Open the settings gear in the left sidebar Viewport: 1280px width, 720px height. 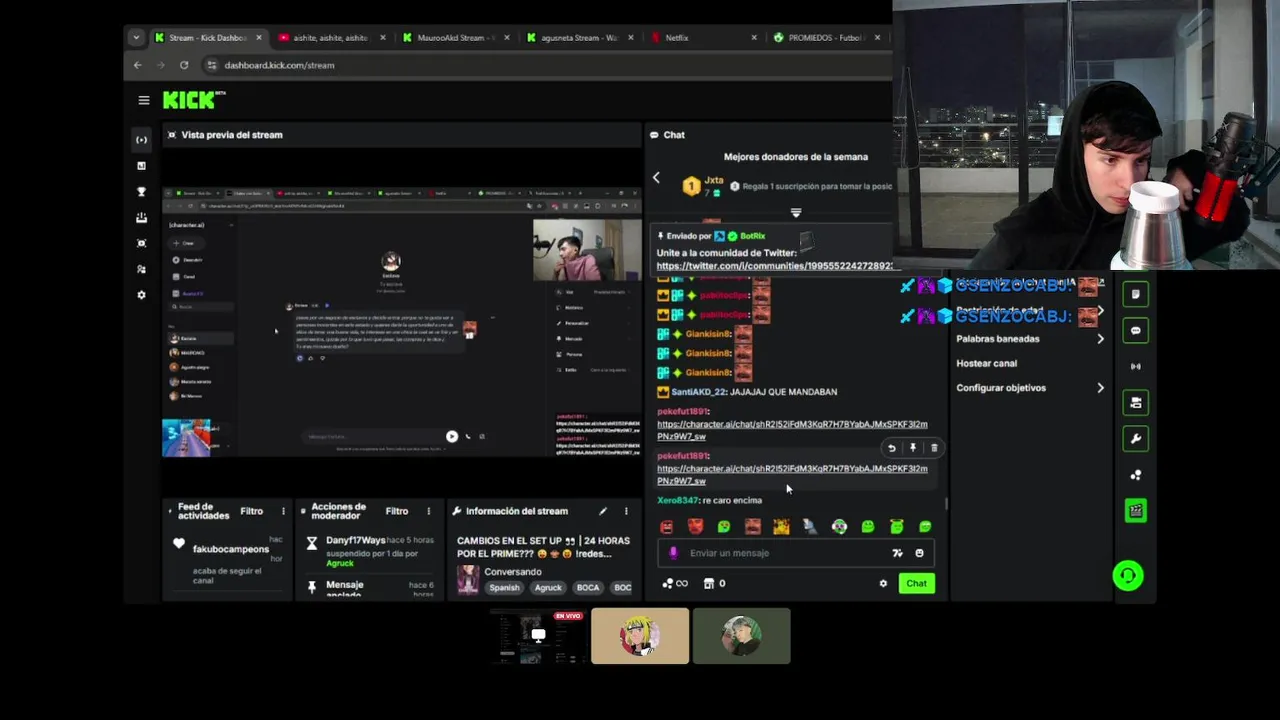tap(141, 295)
